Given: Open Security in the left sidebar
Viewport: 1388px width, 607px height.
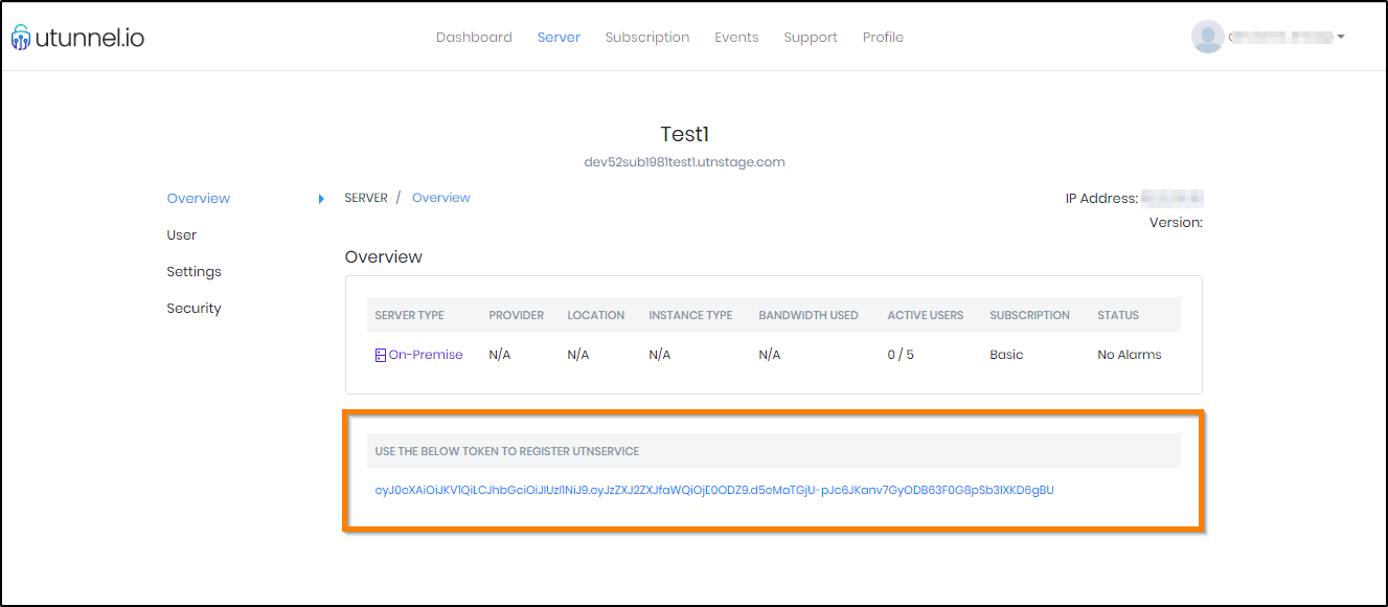Looking at the screenshot, I should 194,308.
